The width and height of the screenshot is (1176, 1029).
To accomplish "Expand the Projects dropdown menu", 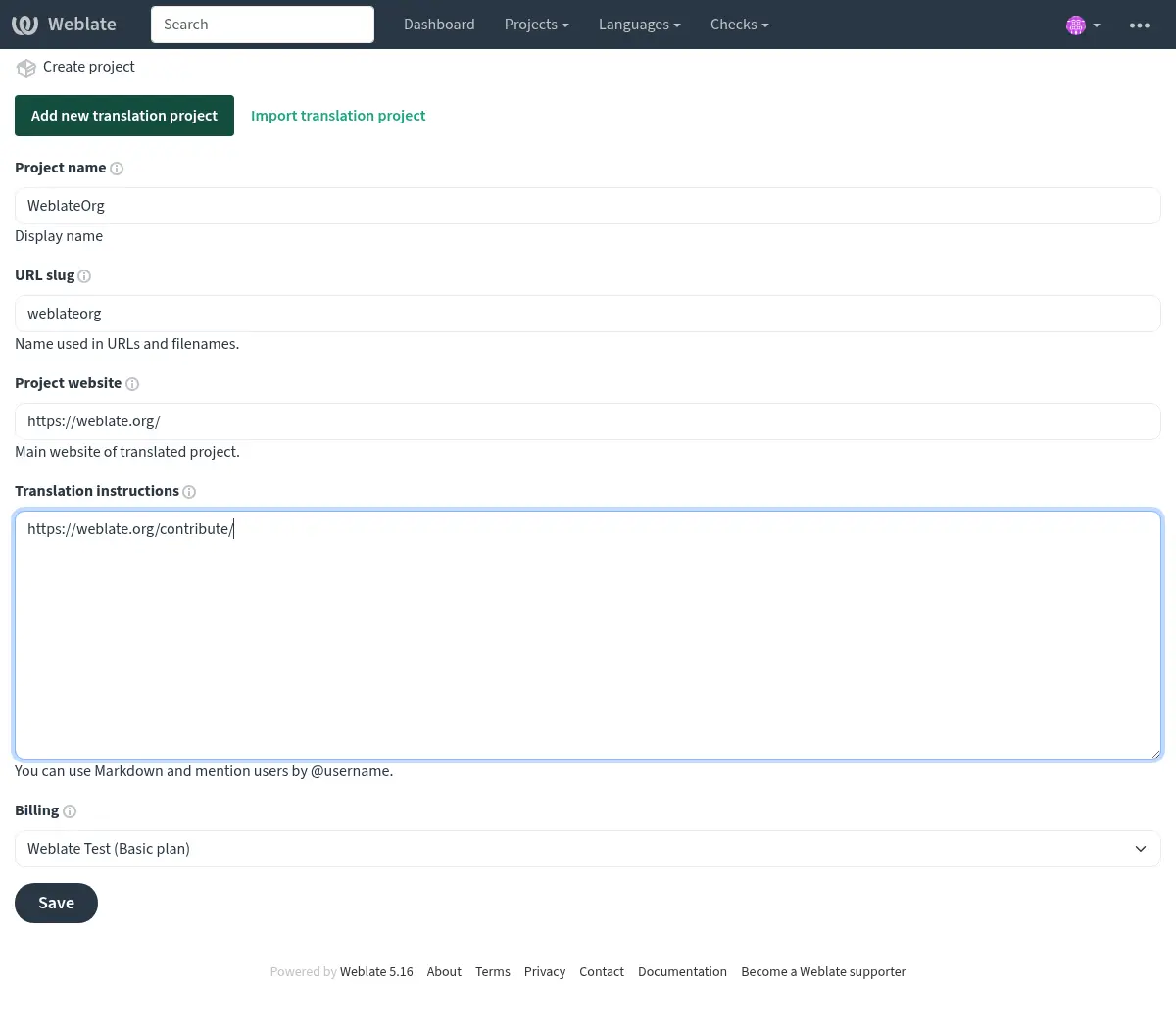I will pyautogui.click(x=536, y=24).
